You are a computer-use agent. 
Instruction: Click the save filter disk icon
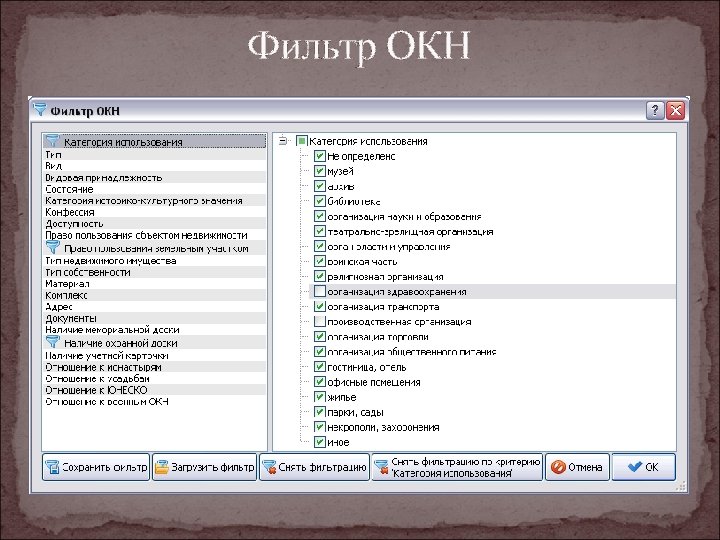[x=52, y=467]
